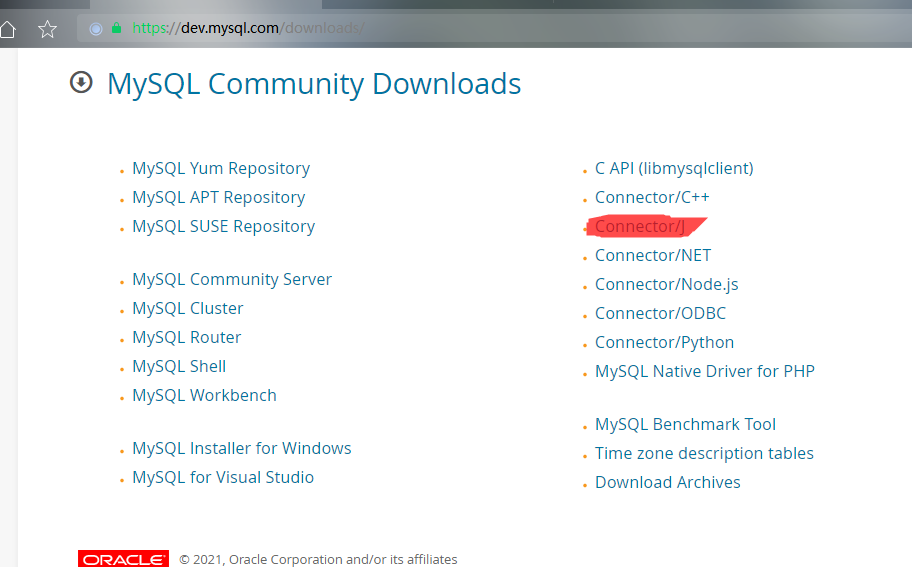Open MySQL Workbench download page
Image resolution: width=912 pixels, height=567 pixels.
tap(204, 395)
